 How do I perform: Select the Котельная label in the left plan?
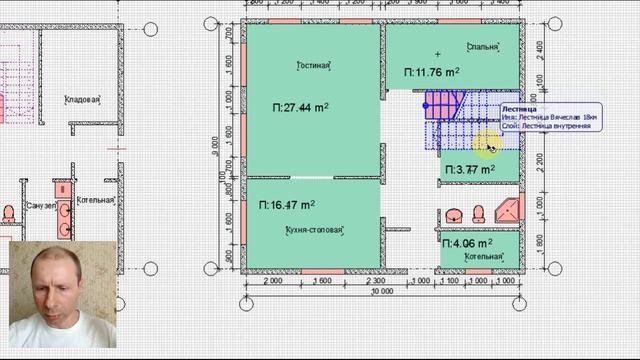tap(96, 200)
